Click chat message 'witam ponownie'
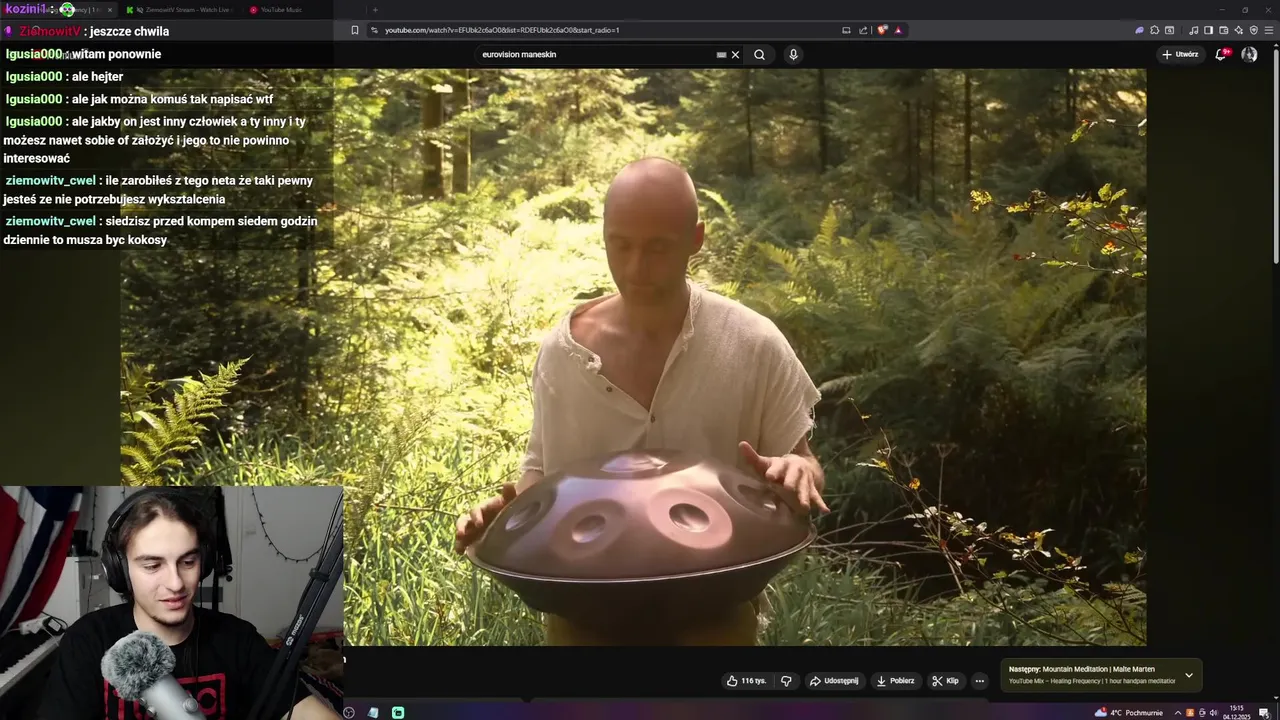Image resolution: width=1280 pixels, height=720 pixels. (x=116, y=54)
